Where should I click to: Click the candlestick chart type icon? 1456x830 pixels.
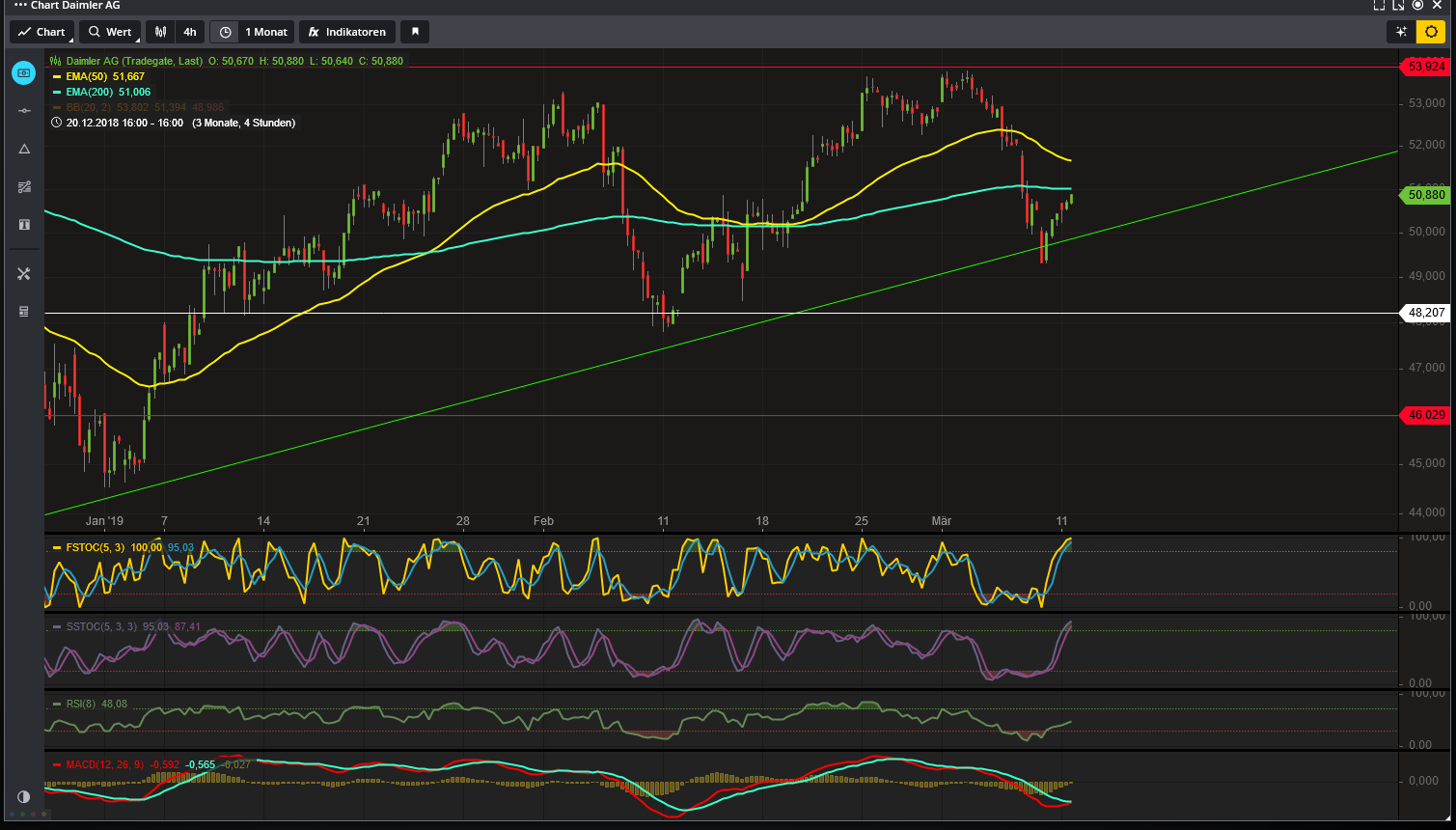161,32
